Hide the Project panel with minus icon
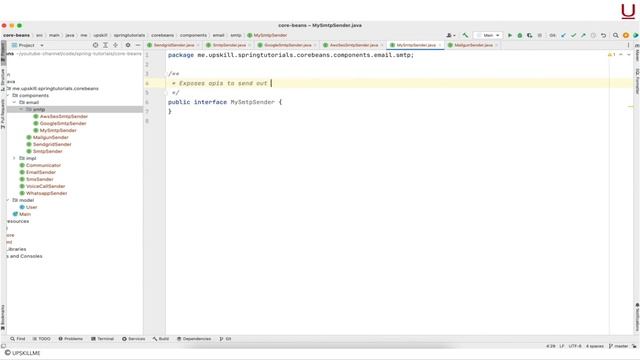The width and height of the screenshot is (640, 360). point(138,45)
